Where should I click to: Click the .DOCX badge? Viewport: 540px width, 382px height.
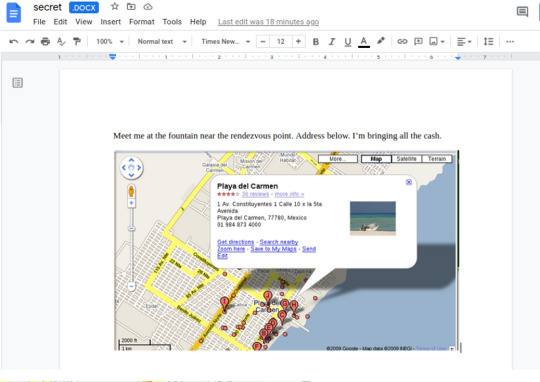pos(84,7)
